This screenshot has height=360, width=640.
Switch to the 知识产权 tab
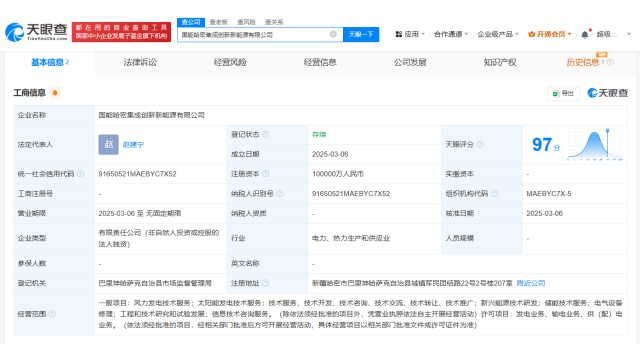click(500, 62)
